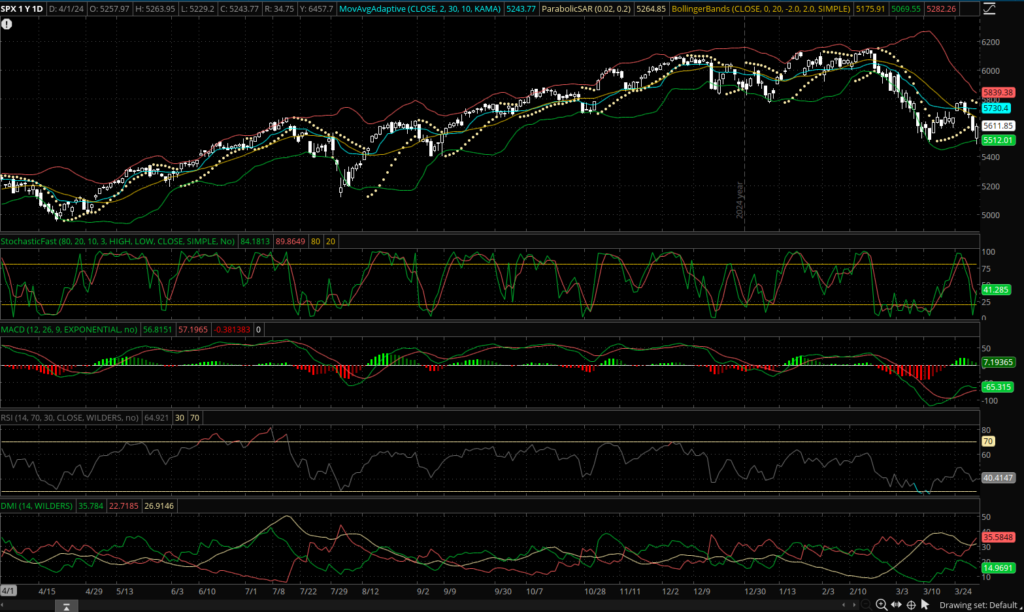Viewport: 1024px width, 612px height.
Task: Click the double-arrow pan icon
Action: (896, 605)
